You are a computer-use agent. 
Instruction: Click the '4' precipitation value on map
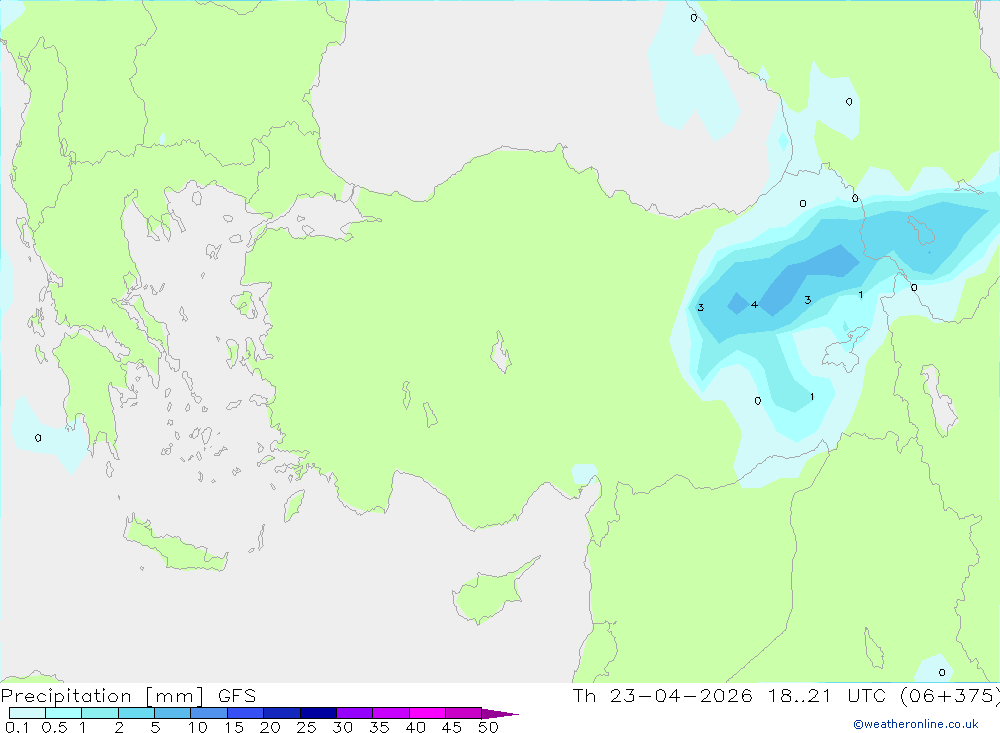pos(754,305)
